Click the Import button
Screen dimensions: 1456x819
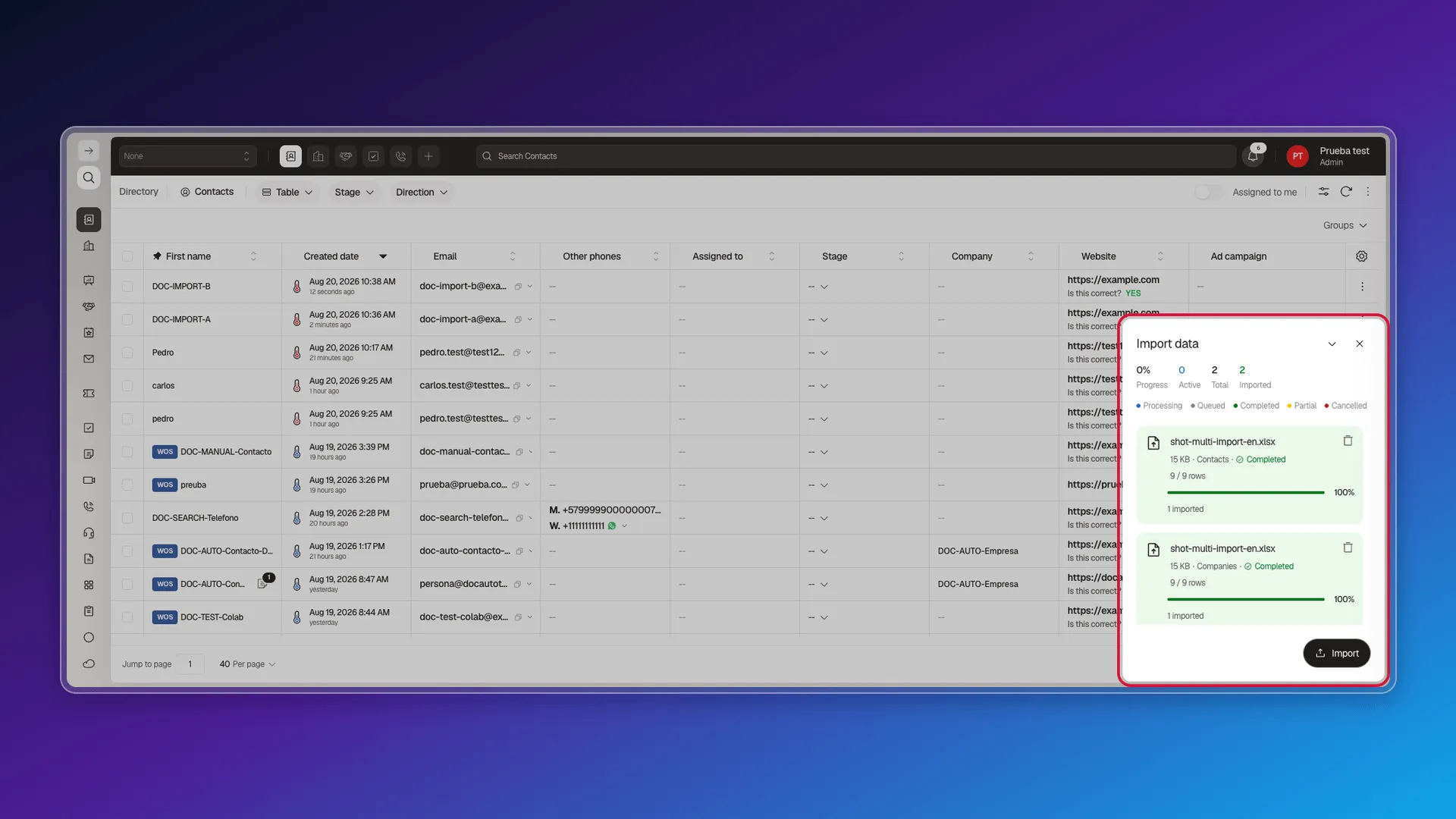pyautogui.click(x=1336, y=654)
